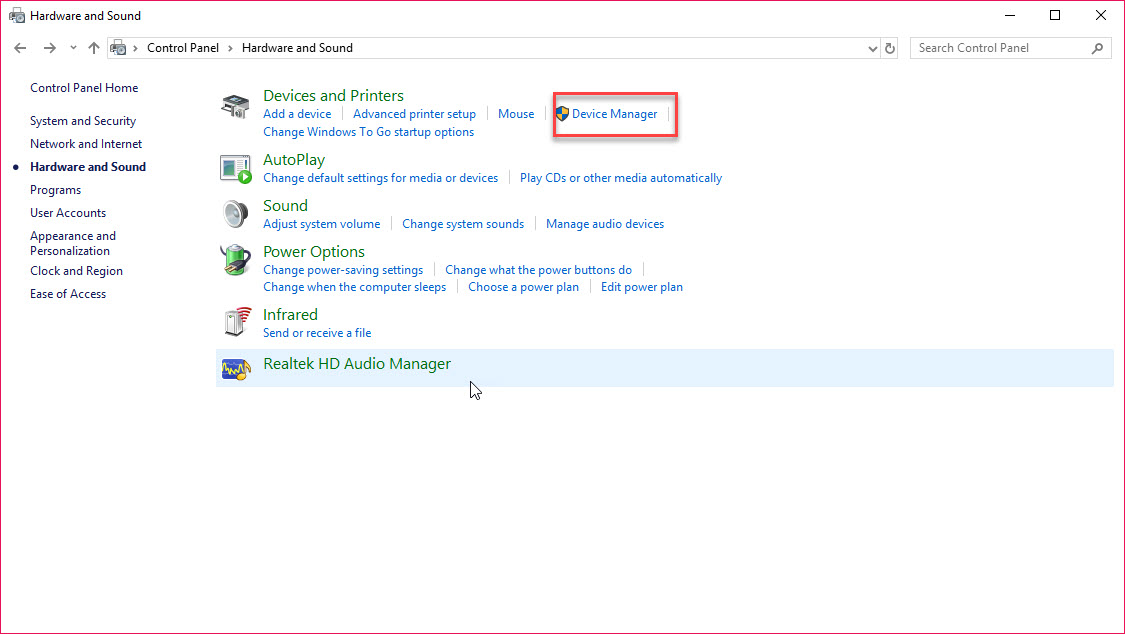
Task: Open Device Manager via its shield icon
Action: pos(564,113)
